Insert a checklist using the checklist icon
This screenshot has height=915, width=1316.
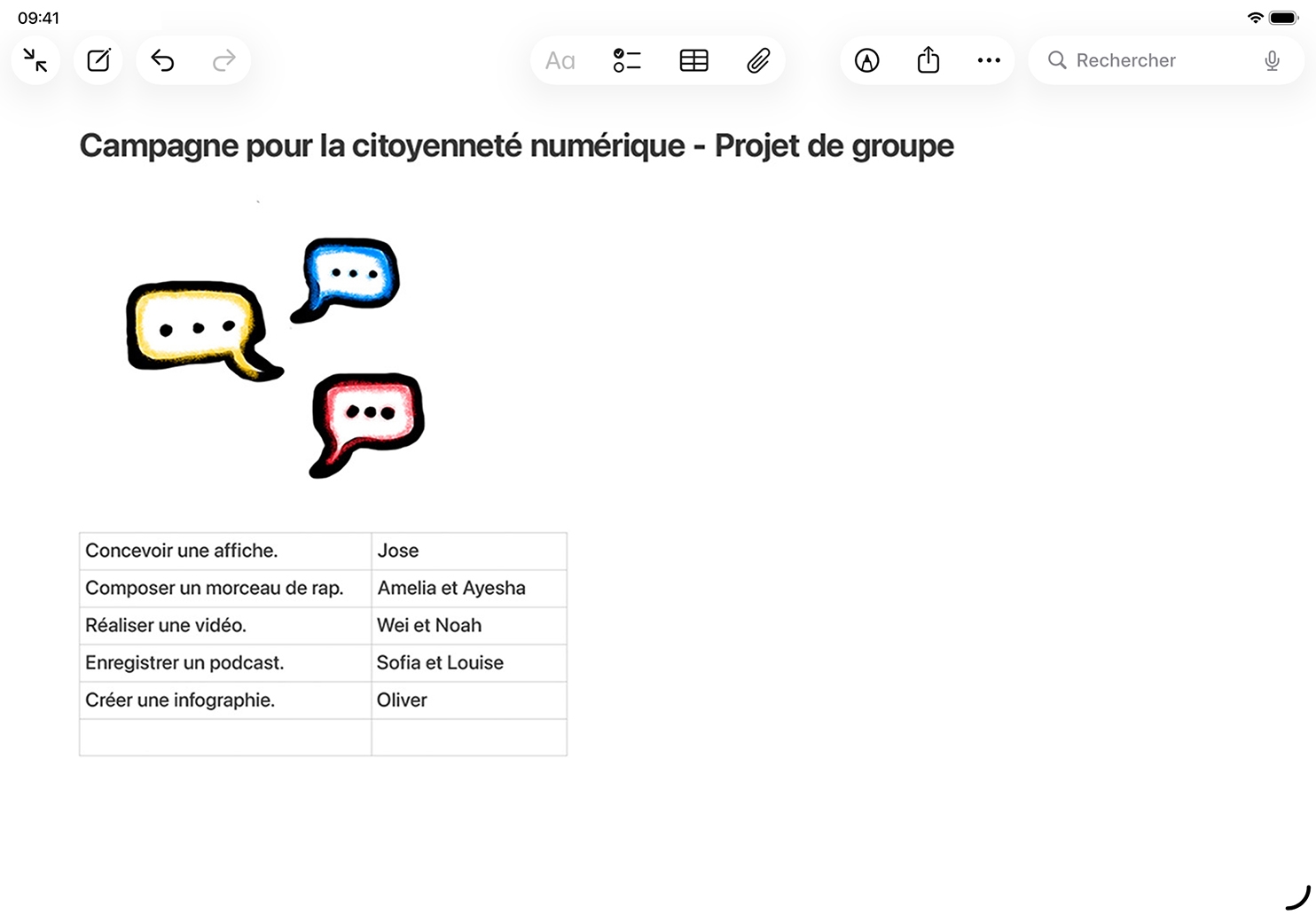pyautogui.click(x=627, y=60)
